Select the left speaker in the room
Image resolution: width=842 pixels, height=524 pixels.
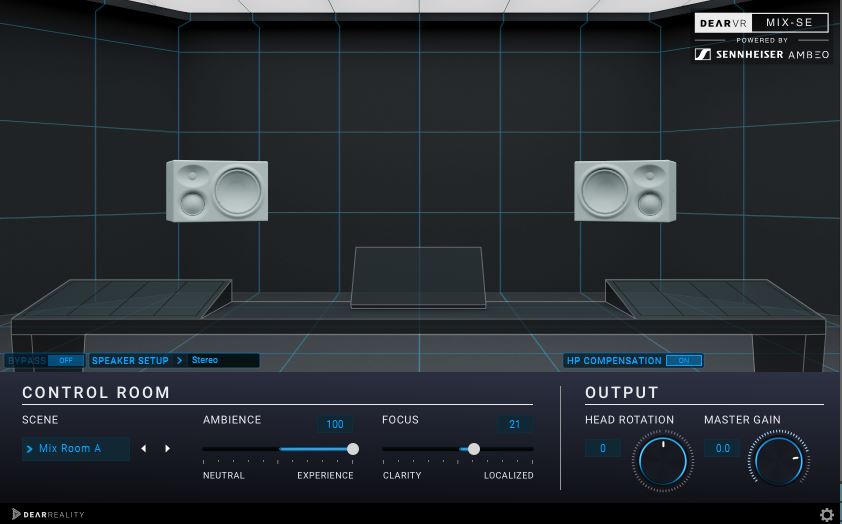217,191
